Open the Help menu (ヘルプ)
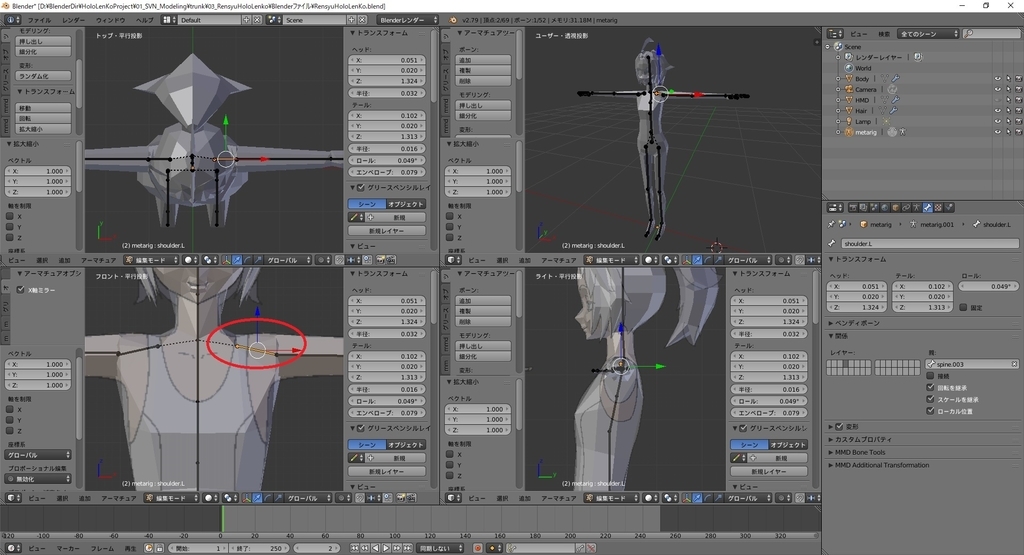 tap(144, 20)
